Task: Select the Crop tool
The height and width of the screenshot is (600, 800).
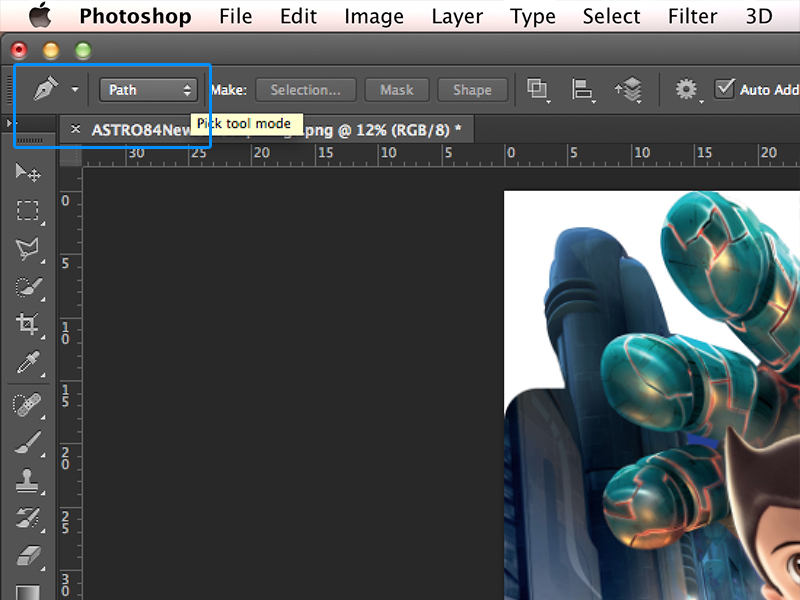Action: 28,324
